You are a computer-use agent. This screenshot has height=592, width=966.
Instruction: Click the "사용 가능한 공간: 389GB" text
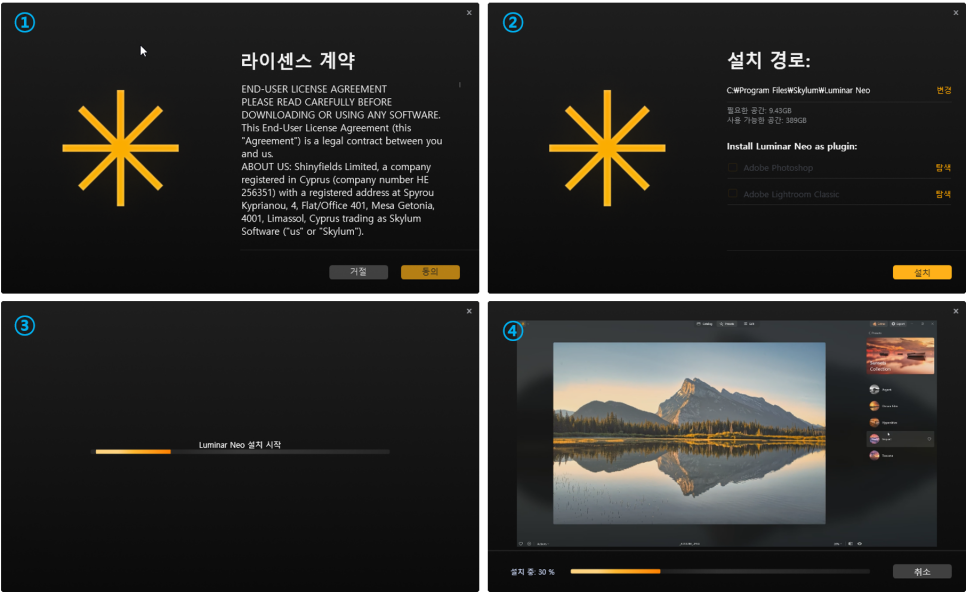pyautogui.click(x=766, y=120)
